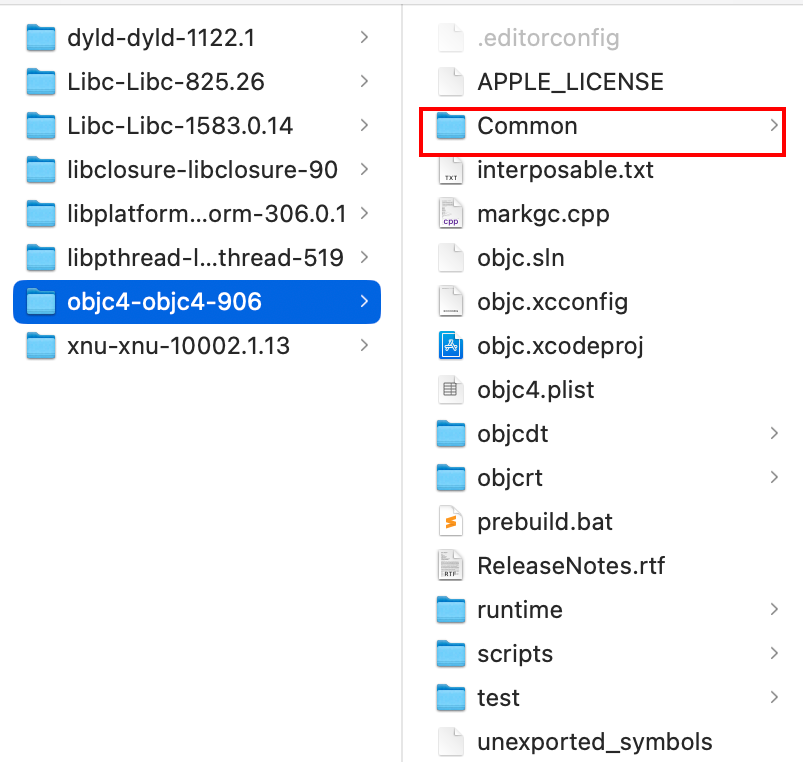Expand the test folder chevron
The height and width of the screenshot is (762, 803).
(x=774, y=698)
